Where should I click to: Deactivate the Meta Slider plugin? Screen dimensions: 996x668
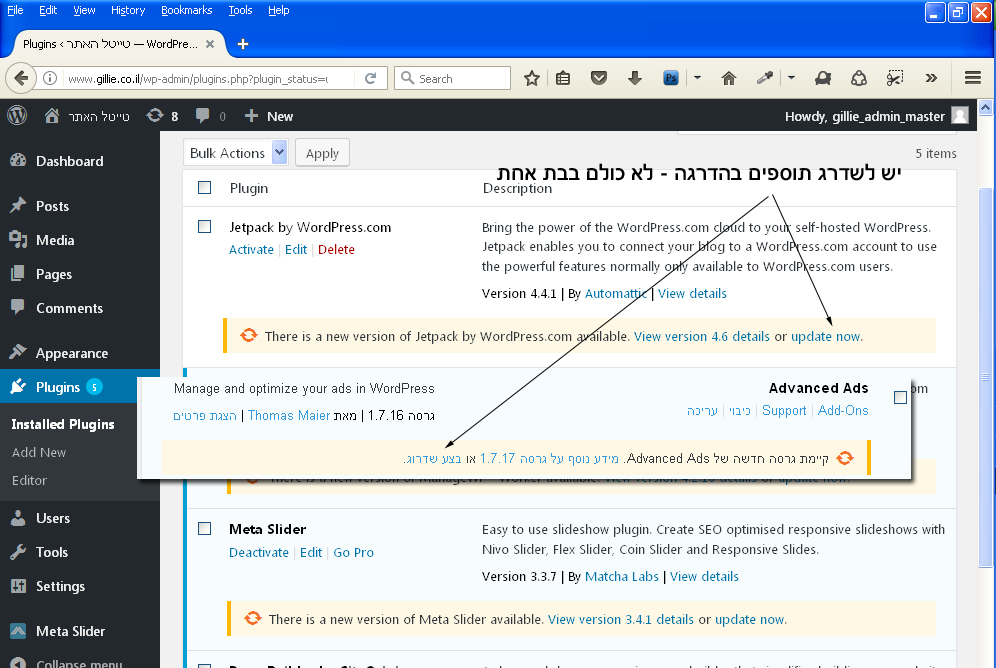259,552
